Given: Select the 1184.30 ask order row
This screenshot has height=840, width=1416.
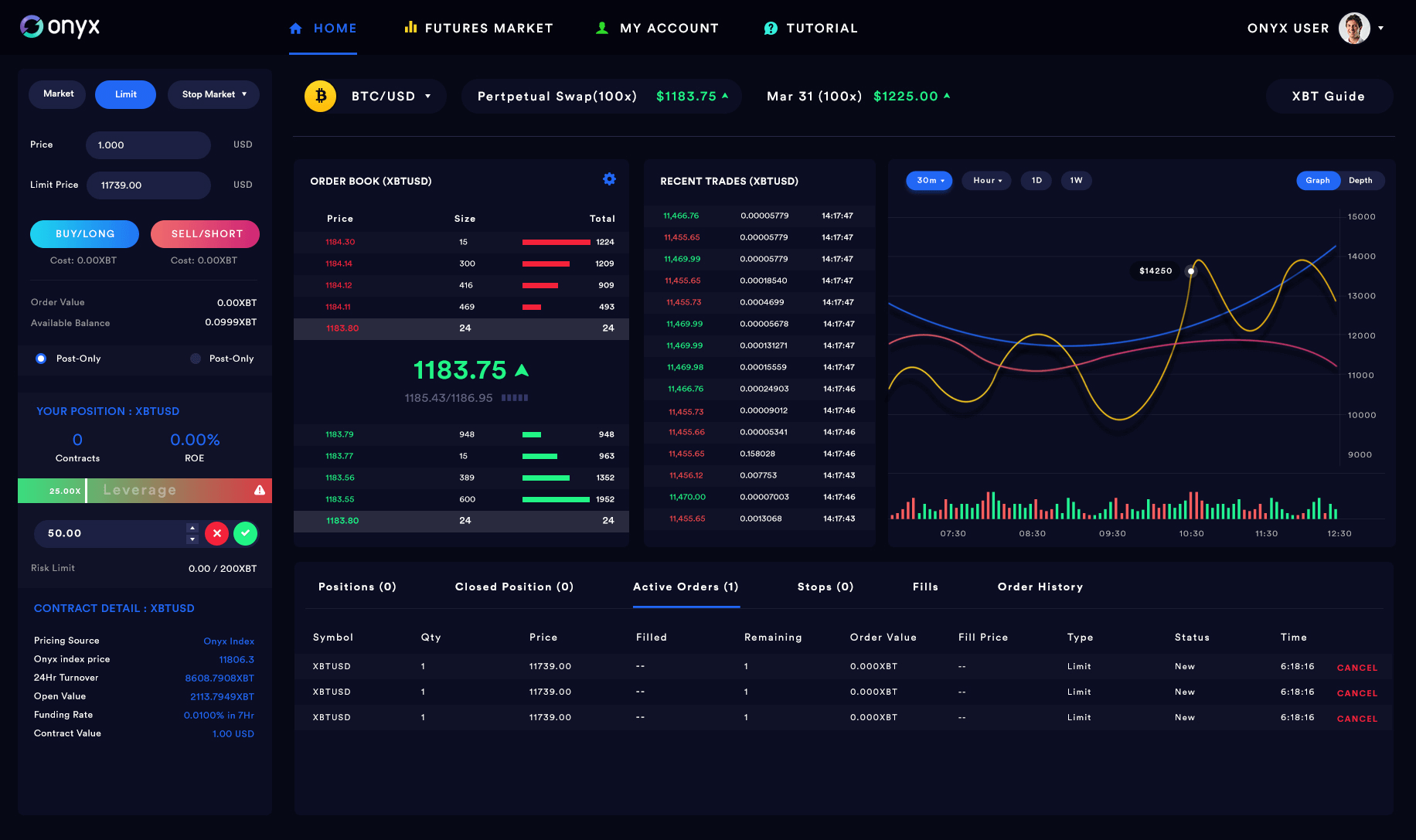Looking at the screenshot, I should coord(461,242).
